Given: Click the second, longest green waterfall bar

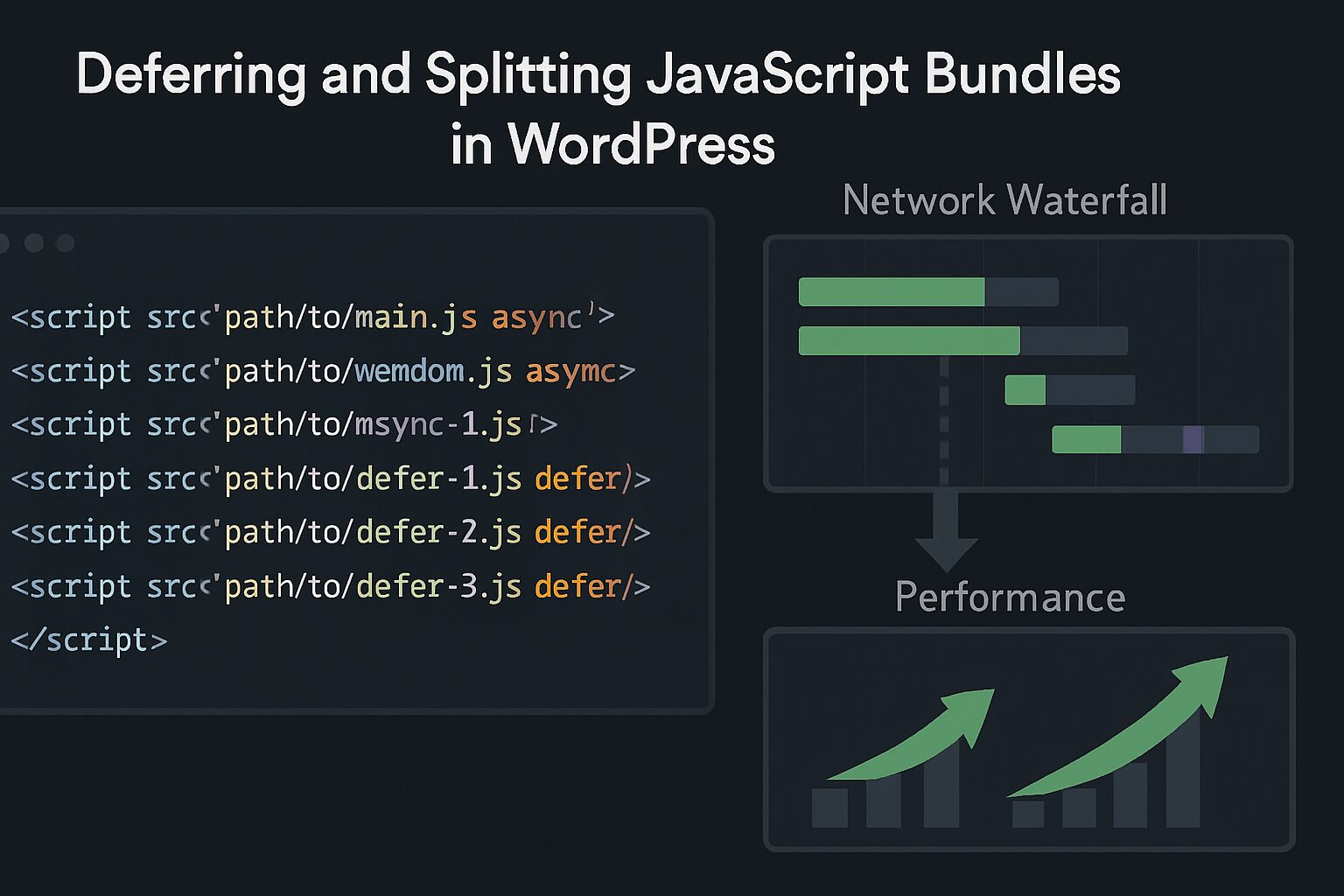Looking at the screenshot, I should coord(908,340).
